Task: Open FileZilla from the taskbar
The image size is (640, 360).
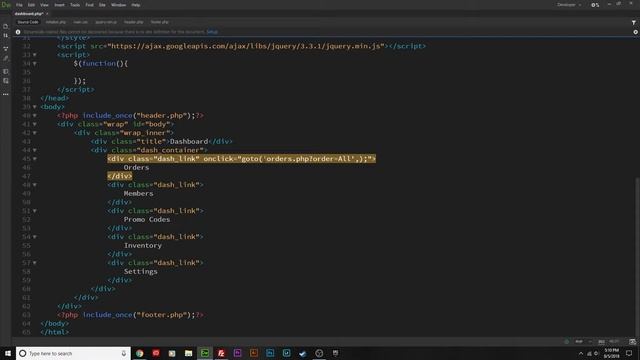Action: click(x=221, y=353)
